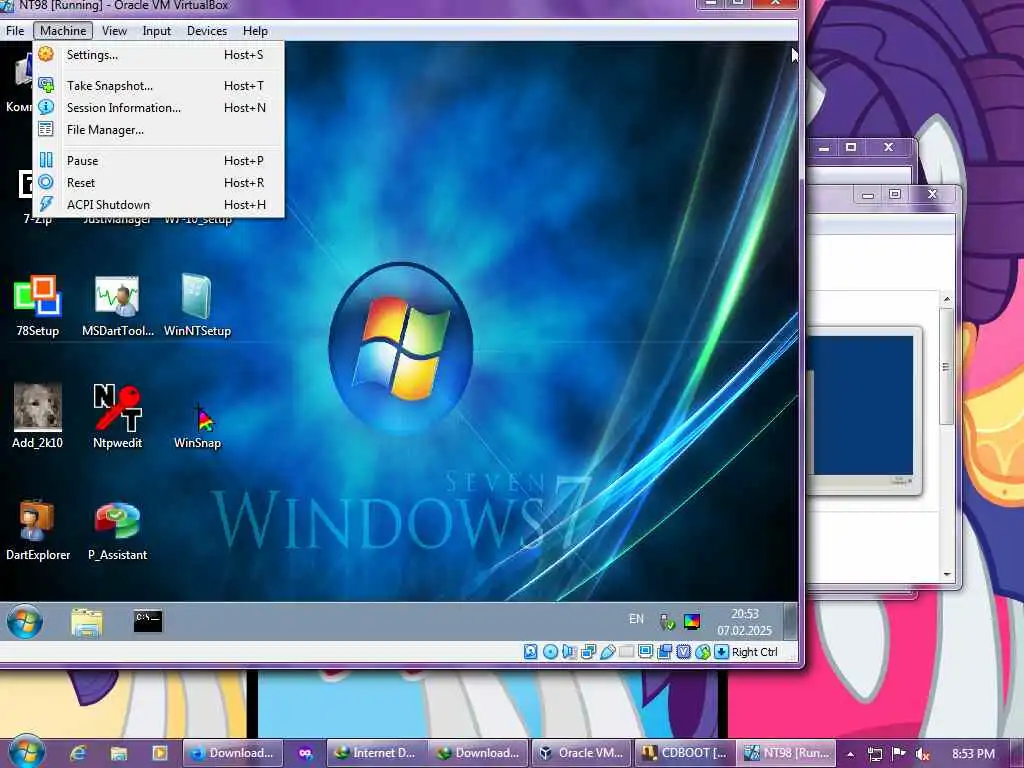Click the guest clock showing 20:53

pyautogui.click(x=744, y=622)
